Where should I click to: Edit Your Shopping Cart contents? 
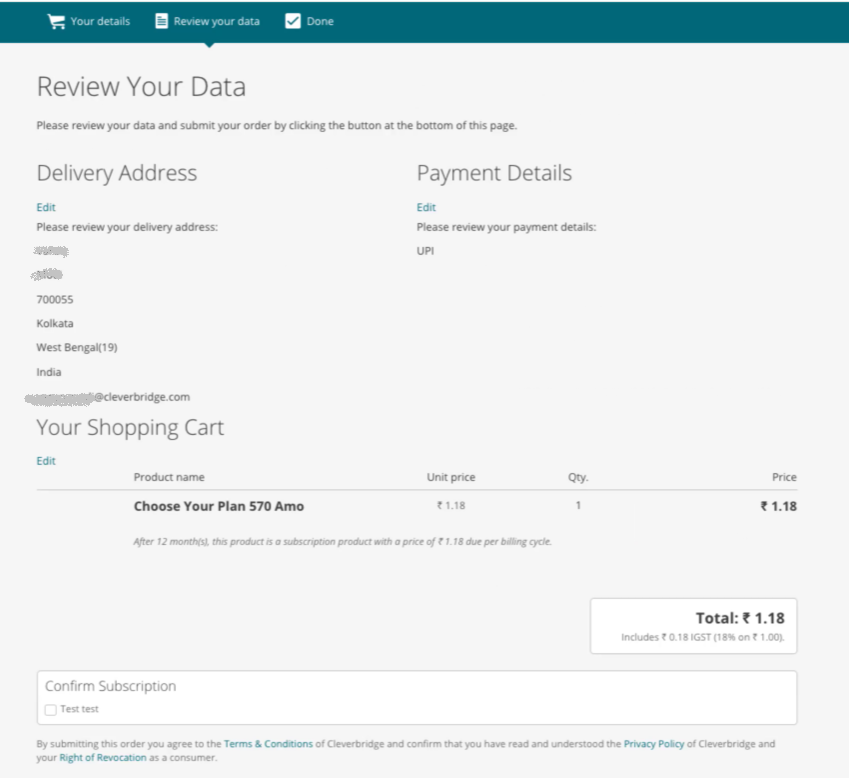click(45, 460)
